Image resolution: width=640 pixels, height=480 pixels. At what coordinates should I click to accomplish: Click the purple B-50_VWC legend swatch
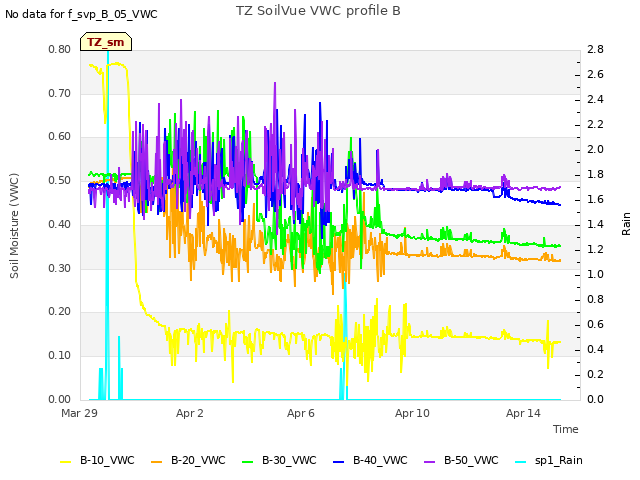tap(430, 462)
